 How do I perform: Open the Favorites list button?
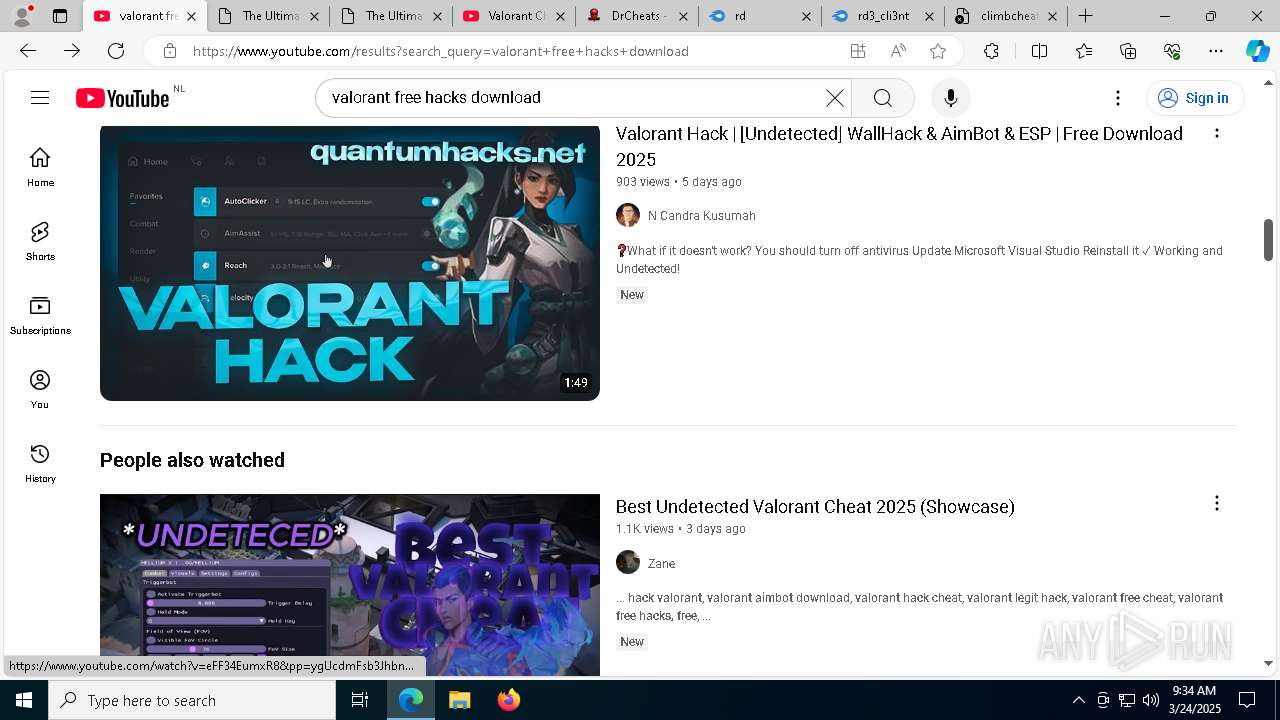click(x=1084, y=51)
